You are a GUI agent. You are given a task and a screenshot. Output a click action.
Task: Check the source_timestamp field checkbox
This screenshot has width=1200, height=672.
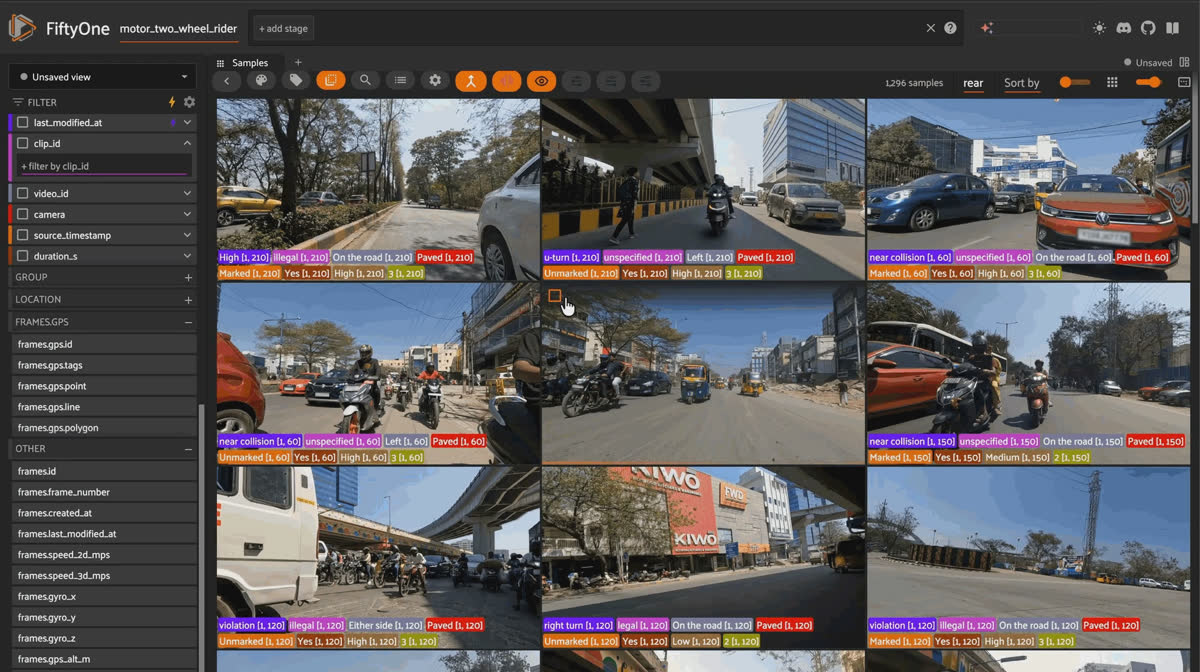[x=23, y=235]
